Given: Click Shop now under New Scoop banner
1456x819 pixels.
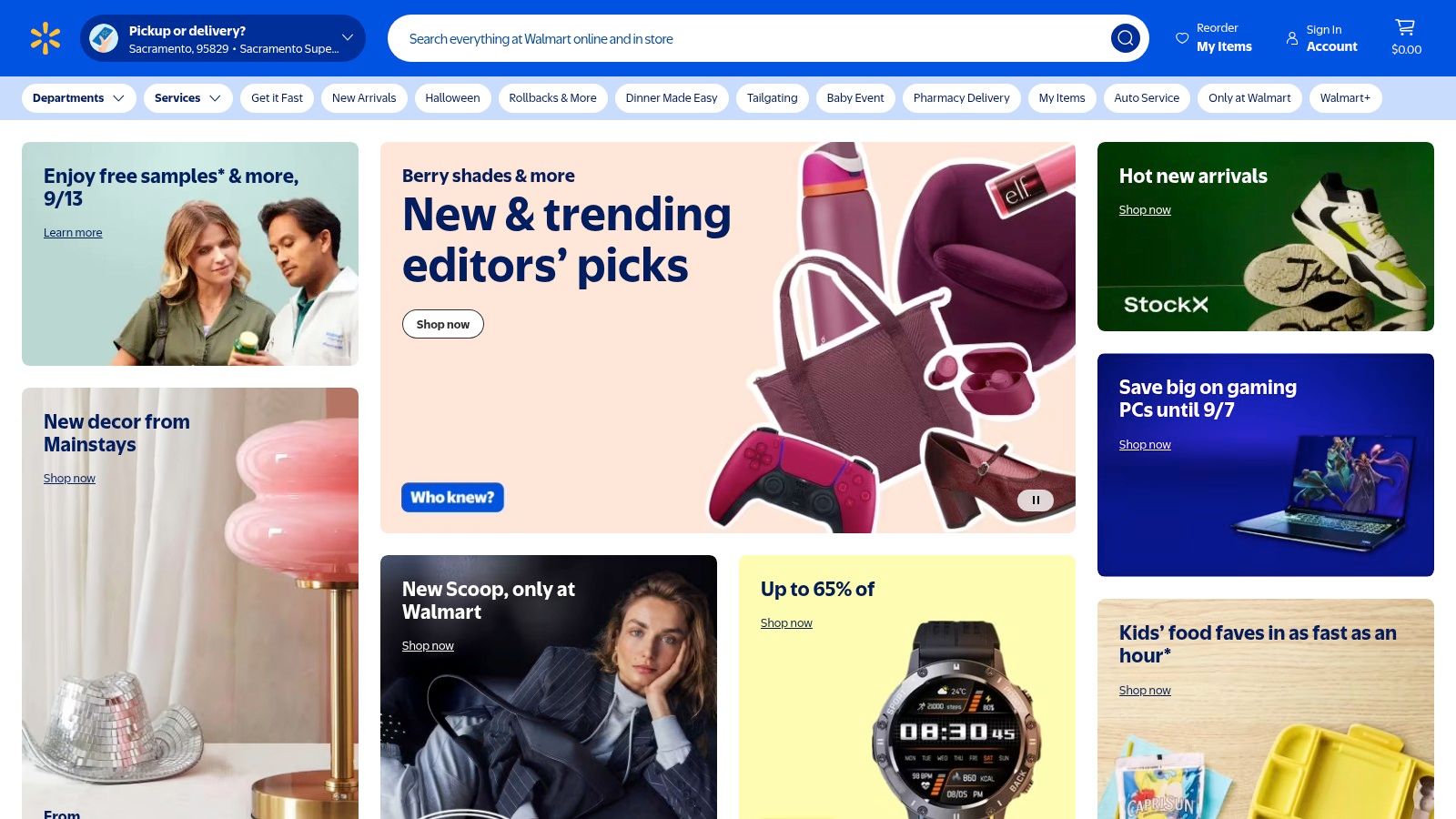Looking at the screenshot, I should pyautogui.click(x=428, y=646).
